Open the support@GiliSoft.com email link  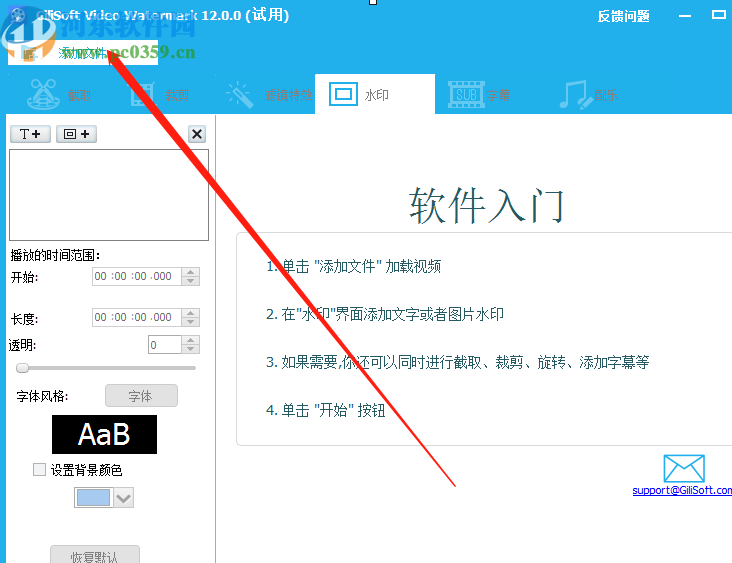coord(682,490)
